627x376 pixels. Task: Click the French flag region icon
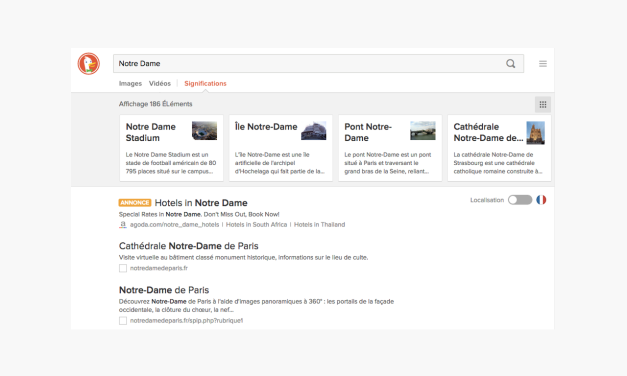(x=541, y=200)
